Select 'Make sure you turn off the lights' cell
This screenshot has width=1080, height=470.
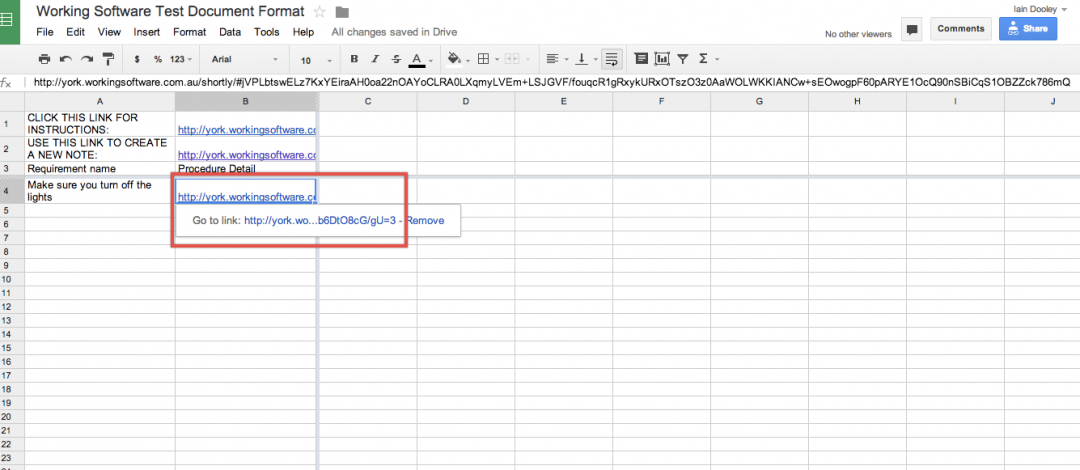(x=100, y=191)
